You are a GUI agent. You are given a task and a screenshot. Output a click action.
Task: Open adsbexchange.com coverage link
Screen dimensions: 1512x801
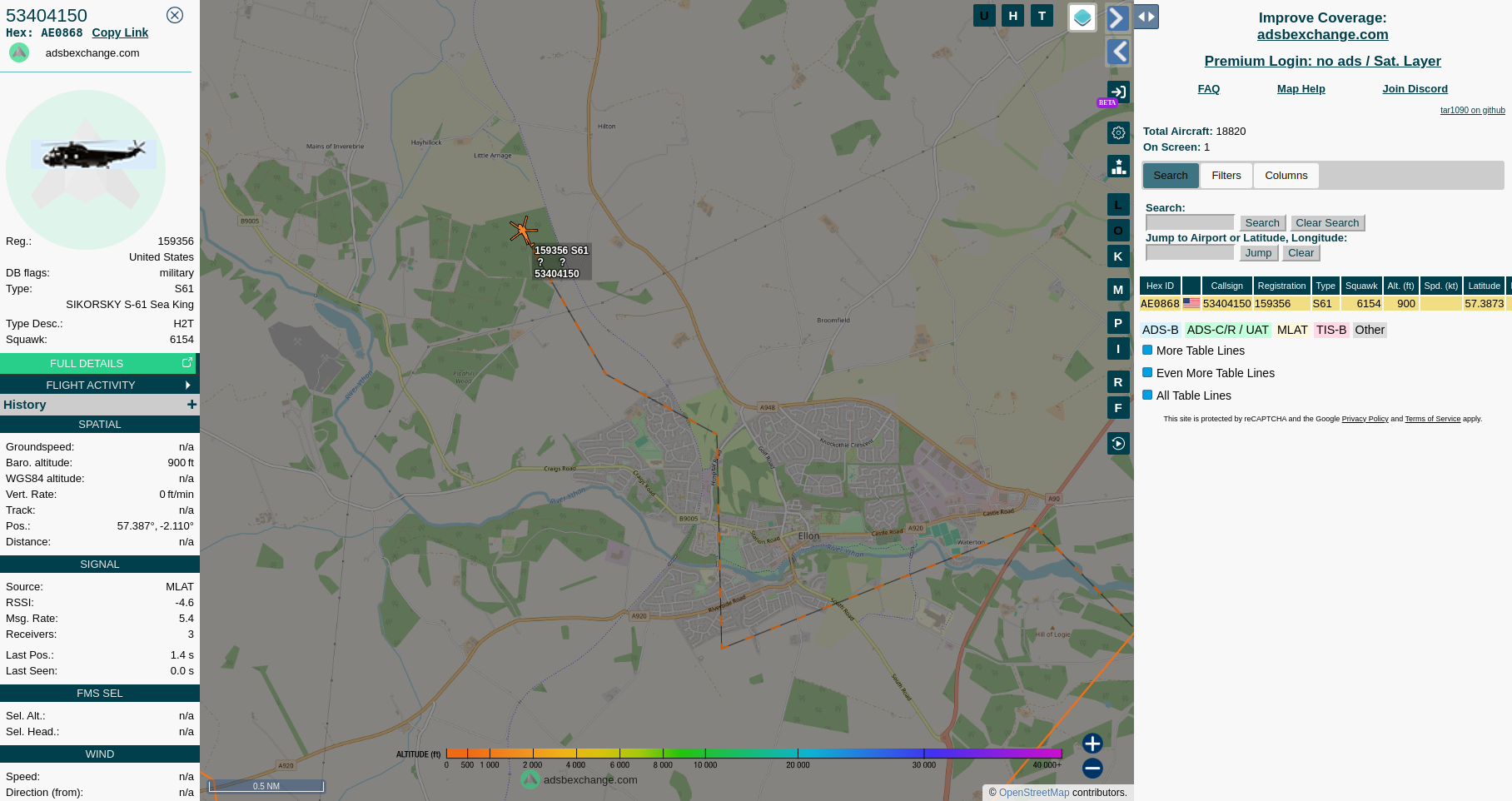click(x=1322, y=34)
